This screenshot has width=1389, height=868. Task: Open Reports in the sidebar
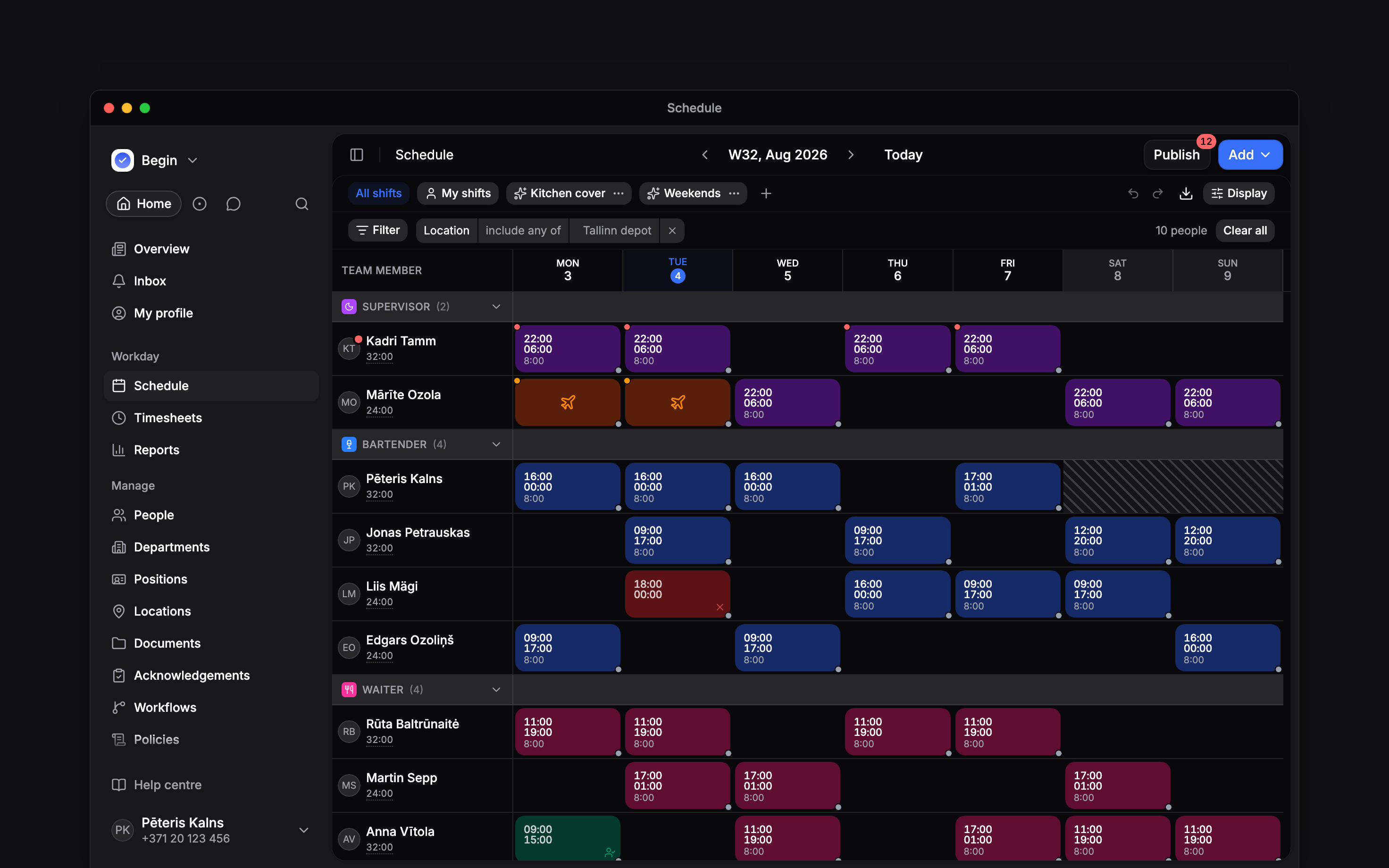pyautogui.click(x=211, y=450)
